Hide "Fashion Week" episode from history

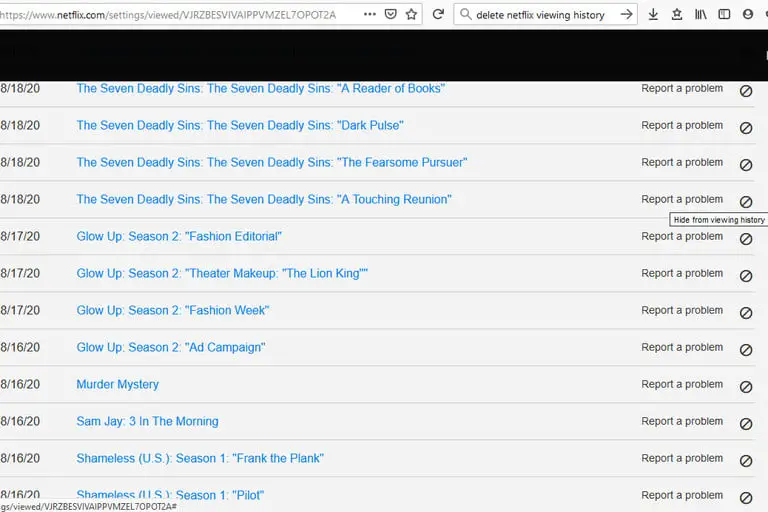click(x=745, y=313)
